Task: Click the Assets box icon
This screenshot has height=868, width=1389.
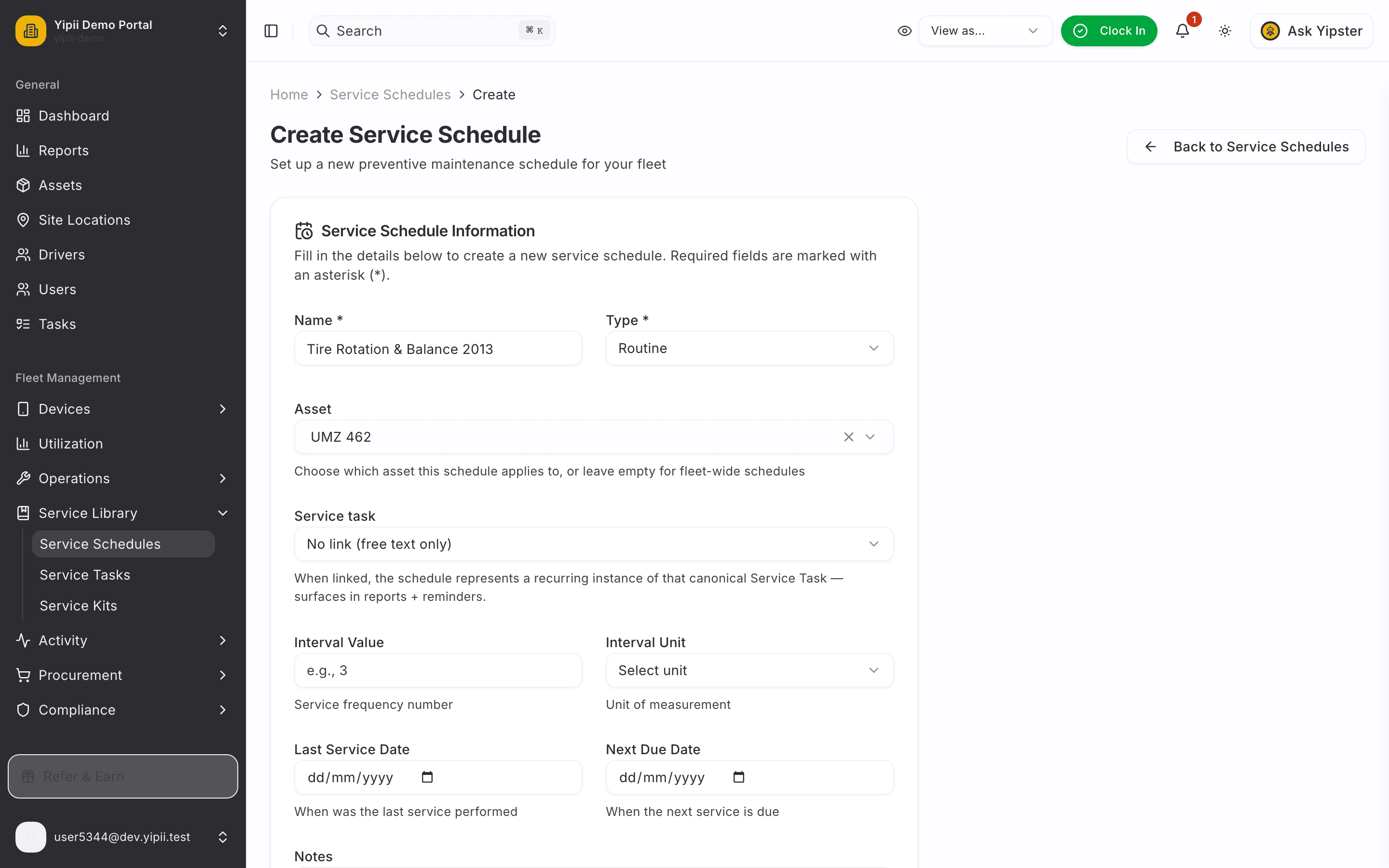Action: point(23,186)
